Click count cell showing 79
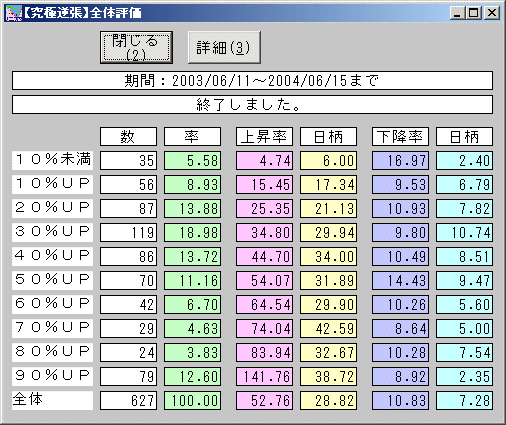The height and width of the screenshot is (425, 506). click(128, 376)
